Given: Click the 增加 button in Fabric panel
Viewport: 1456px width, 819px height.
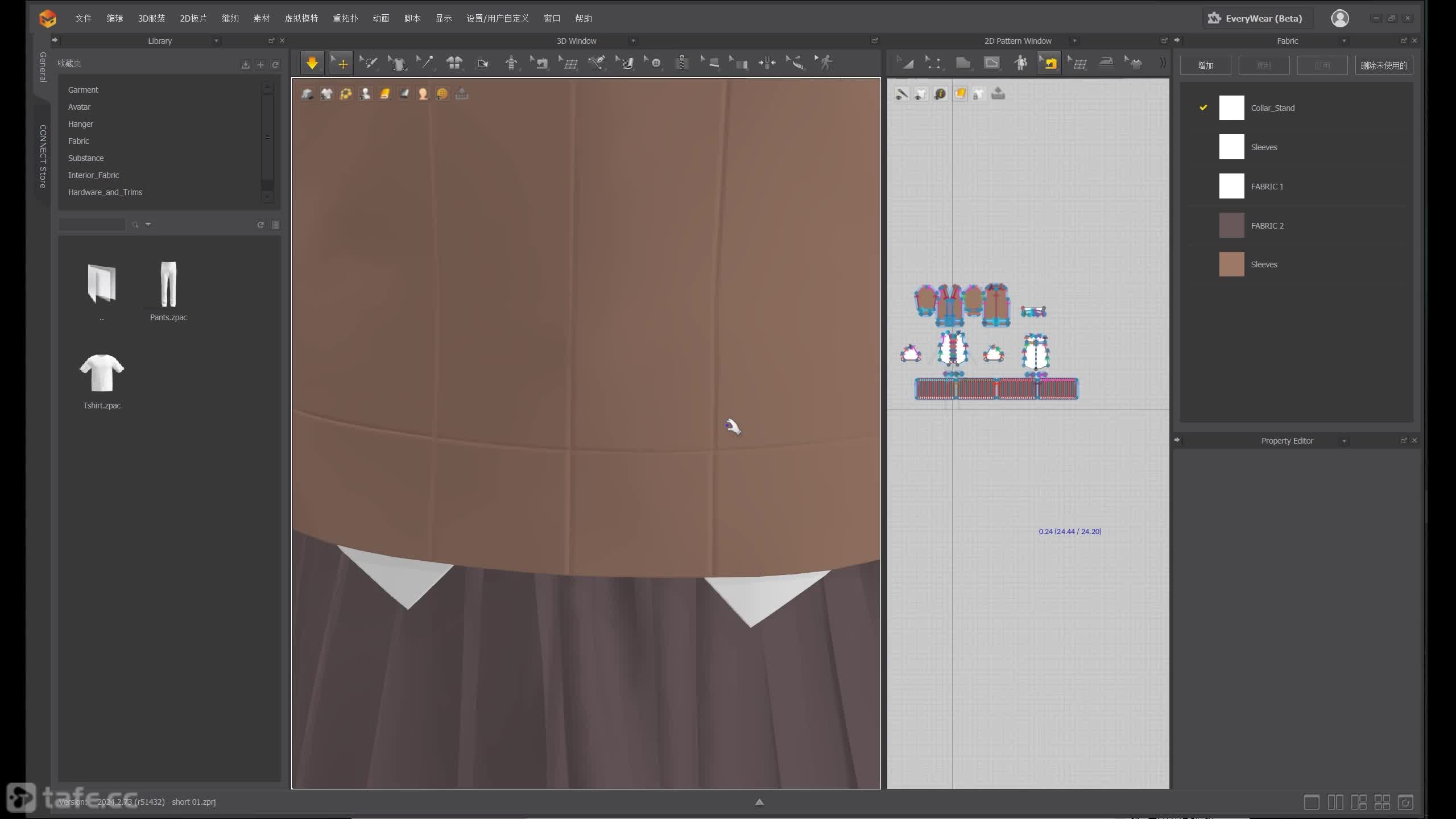Looking at the screenshot, I should pyautogui.click(x=1206, y=65).
